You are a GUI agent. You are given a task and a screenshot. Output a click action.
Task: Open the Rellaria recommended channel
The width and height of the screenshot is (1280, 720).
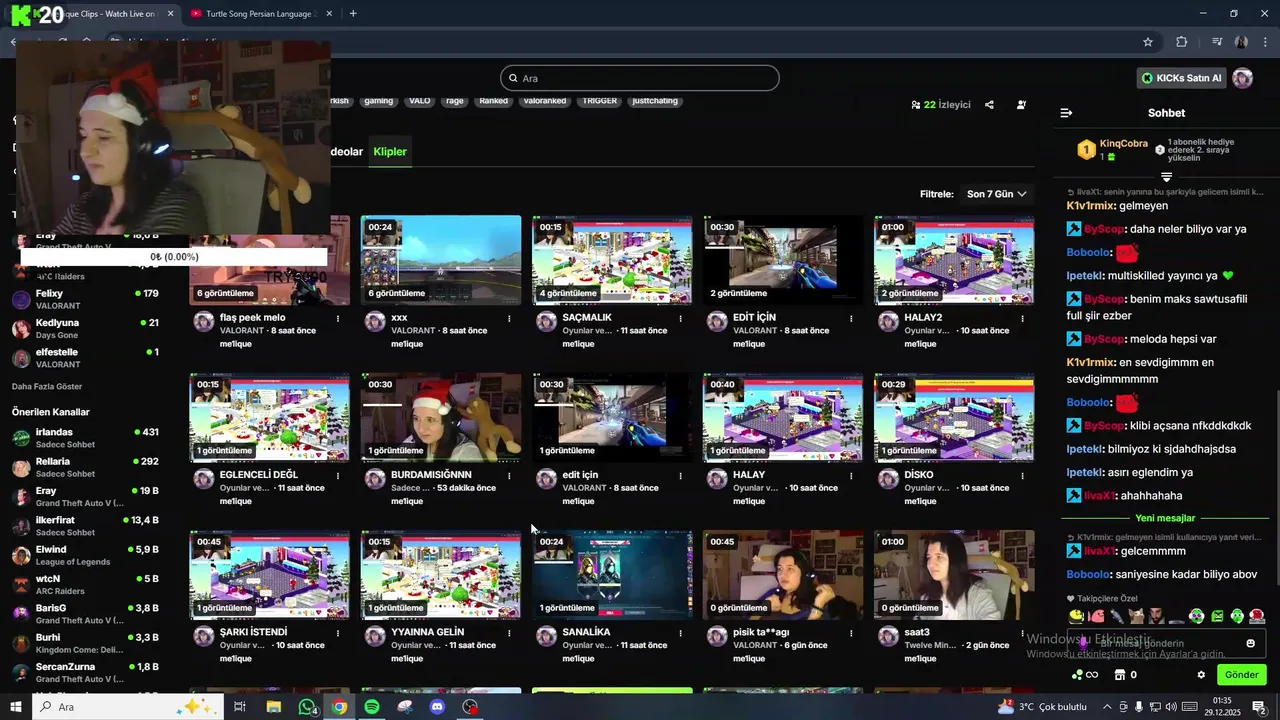pos(85,467)
